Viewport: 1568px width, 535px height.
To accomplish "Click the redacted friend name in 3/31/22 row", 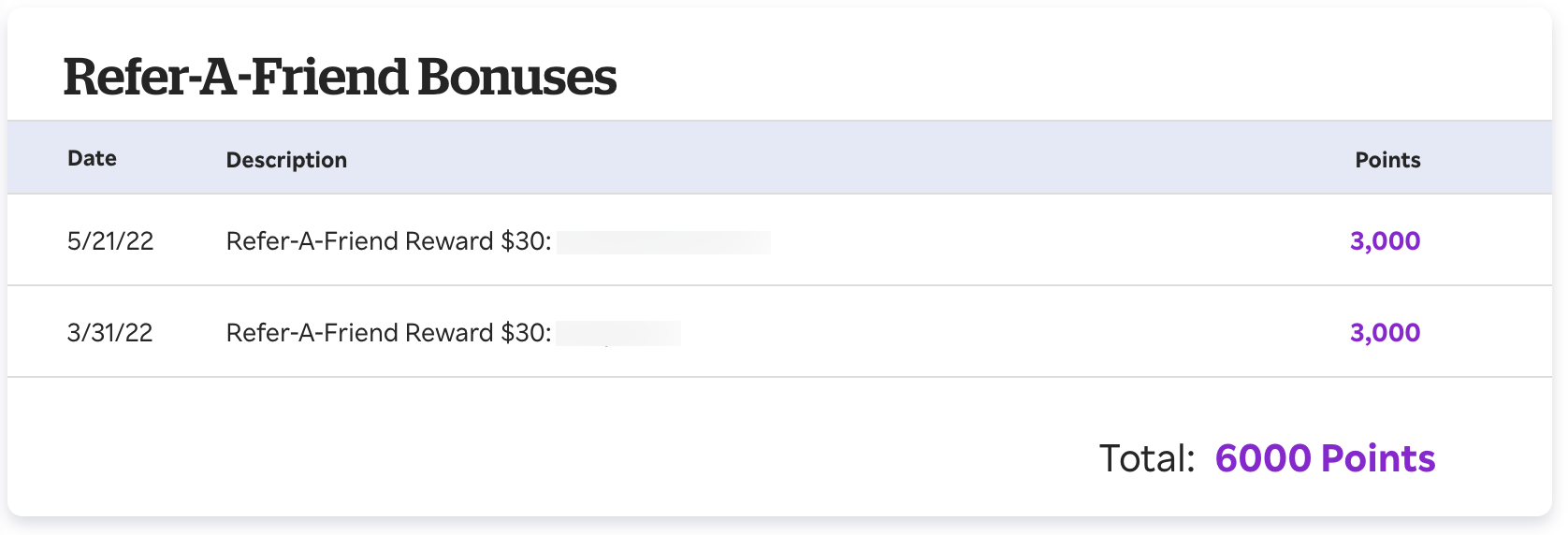I will coord(618,334).
